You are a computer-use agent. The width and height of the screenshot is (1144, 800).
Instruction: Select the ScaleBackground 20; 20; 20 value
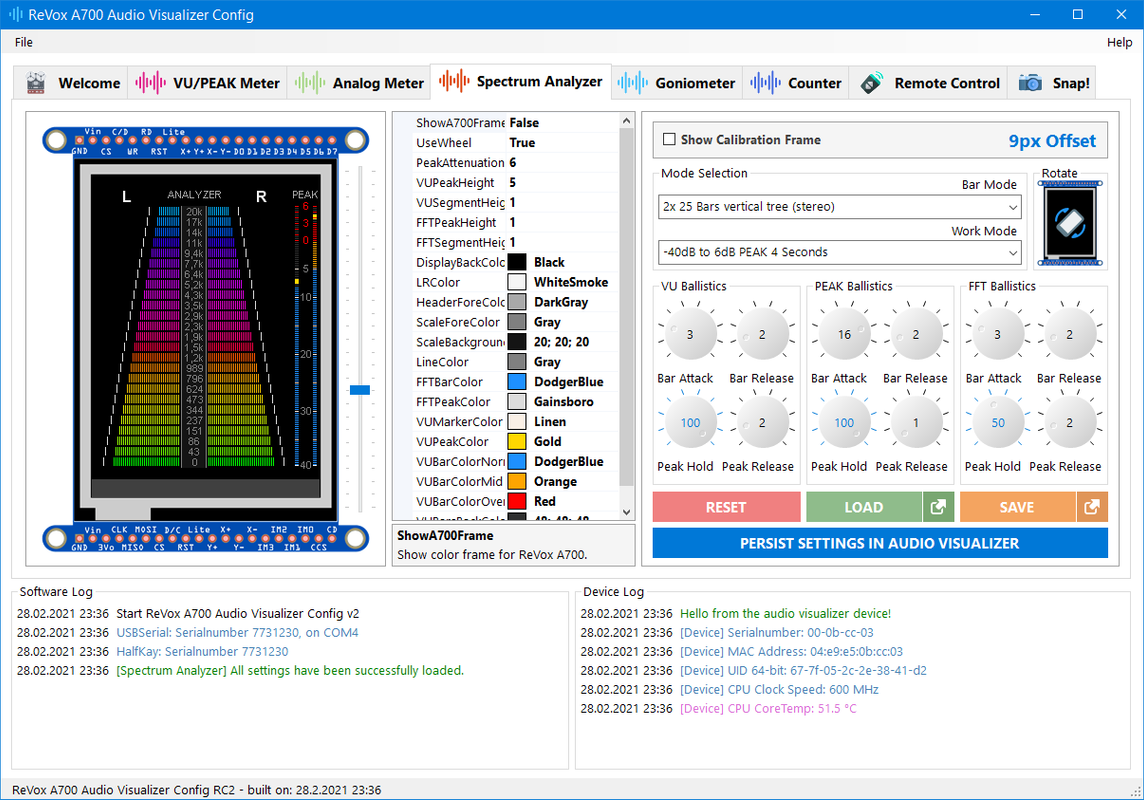(x=562, y=342)
